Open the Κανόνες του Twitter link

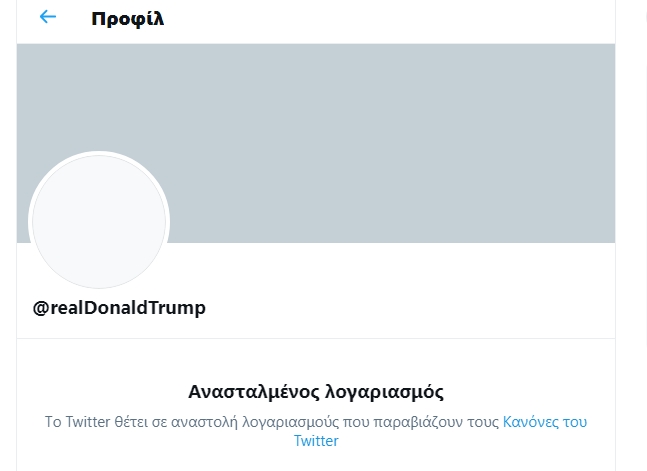pyautogui.click(x=544, y=422)
